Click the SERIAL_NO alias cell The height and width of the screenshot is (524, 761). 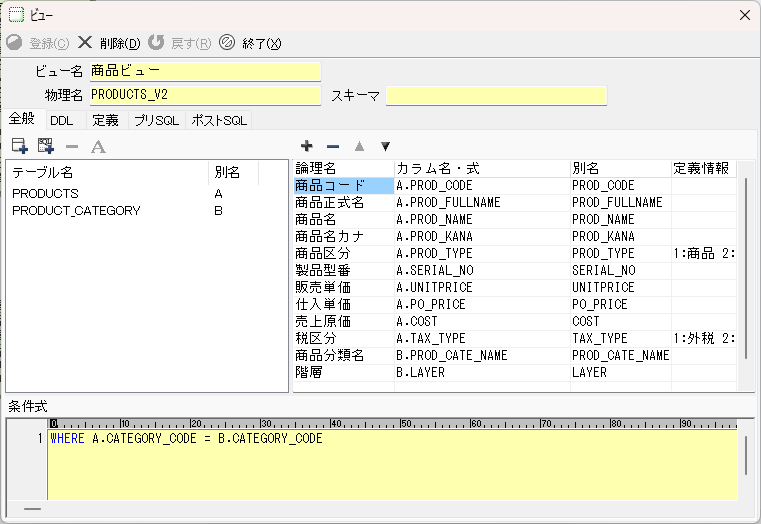tap(621, 270)
